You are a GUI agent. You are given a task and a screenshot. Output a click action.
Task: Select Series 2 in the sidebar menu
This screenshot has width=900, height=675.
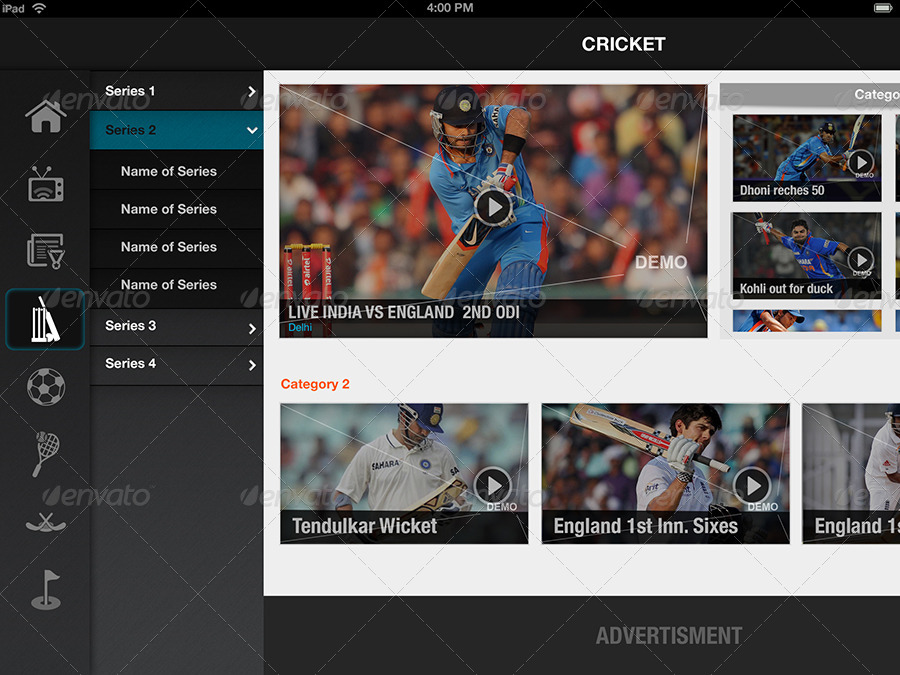(176, 130)
